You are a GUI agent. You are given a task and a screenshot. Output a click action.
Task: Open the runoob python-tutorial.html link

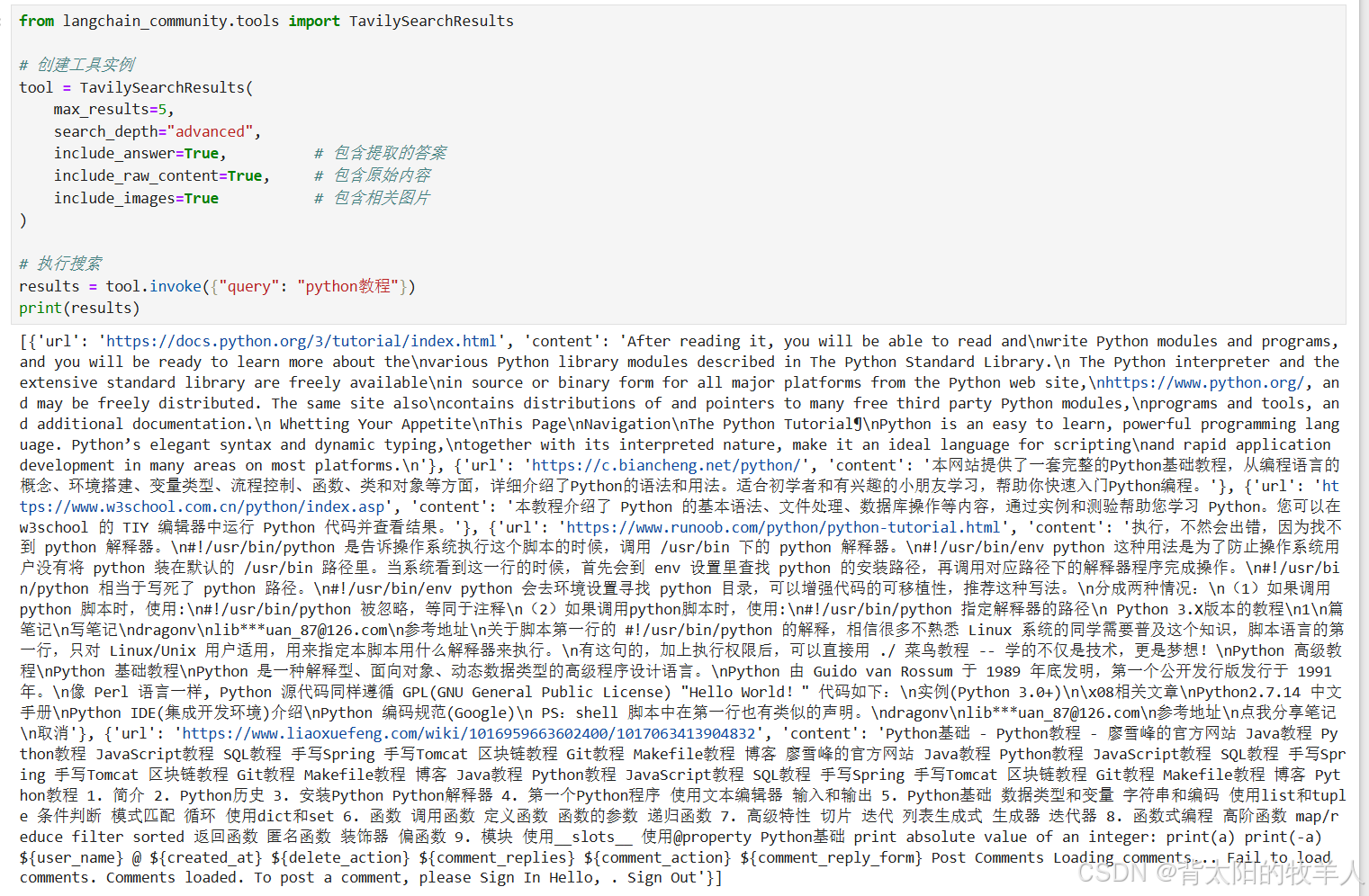[x=782, y=527]
